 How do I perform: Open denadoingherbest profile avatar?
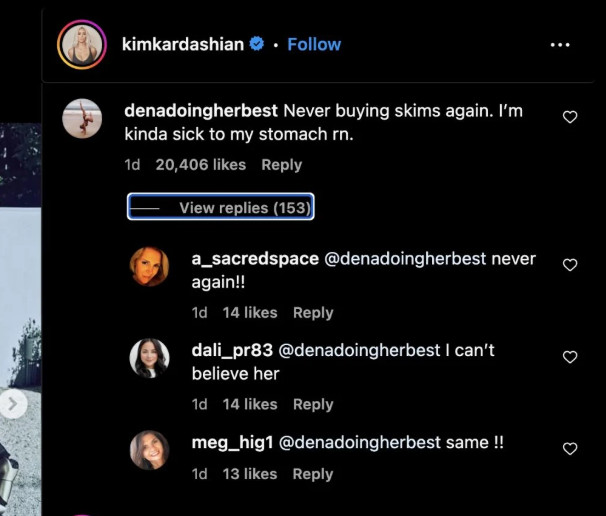coord(83,120)
